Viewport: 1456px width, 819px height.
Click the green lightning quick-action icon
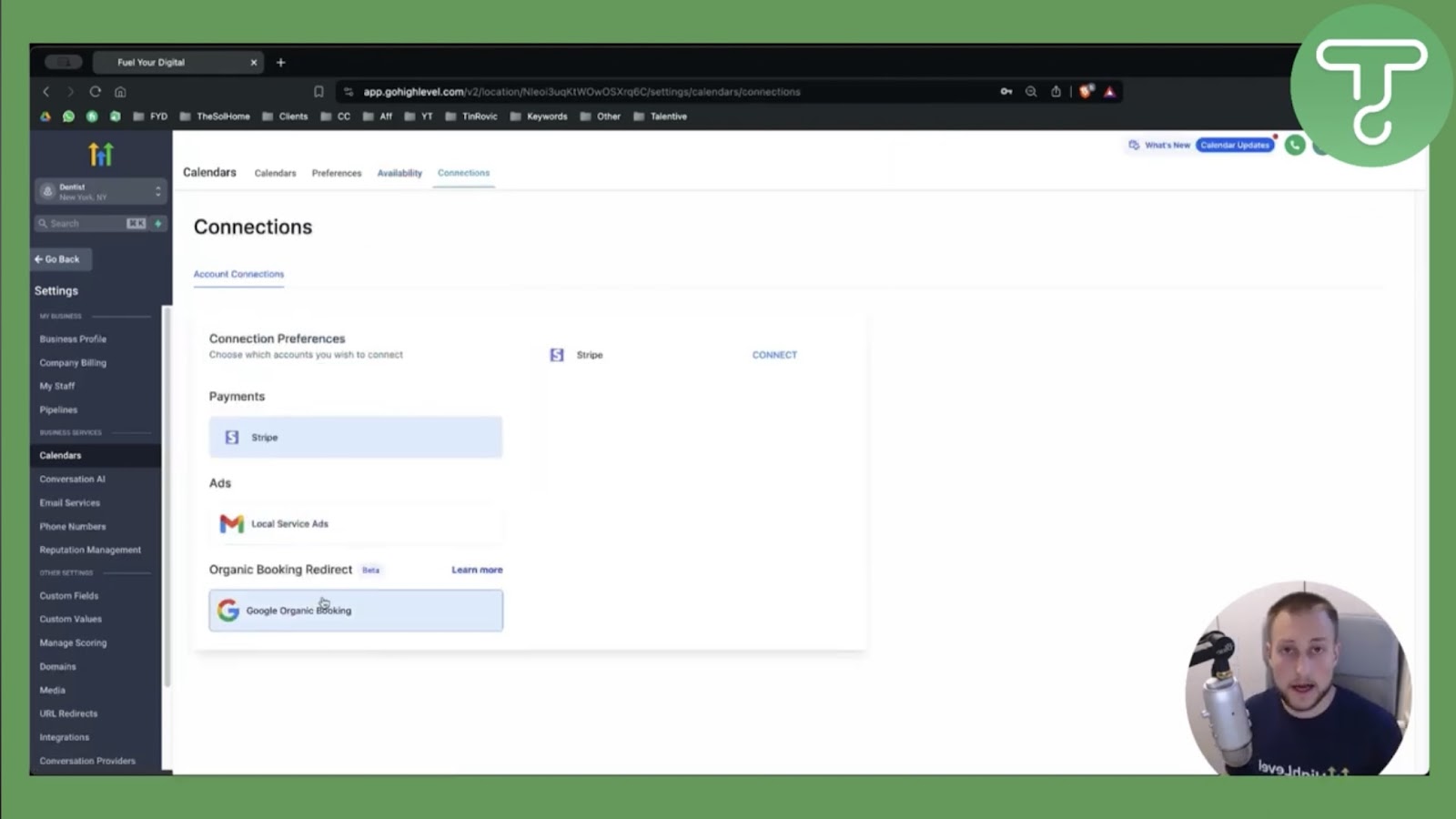tap(158, 223)
